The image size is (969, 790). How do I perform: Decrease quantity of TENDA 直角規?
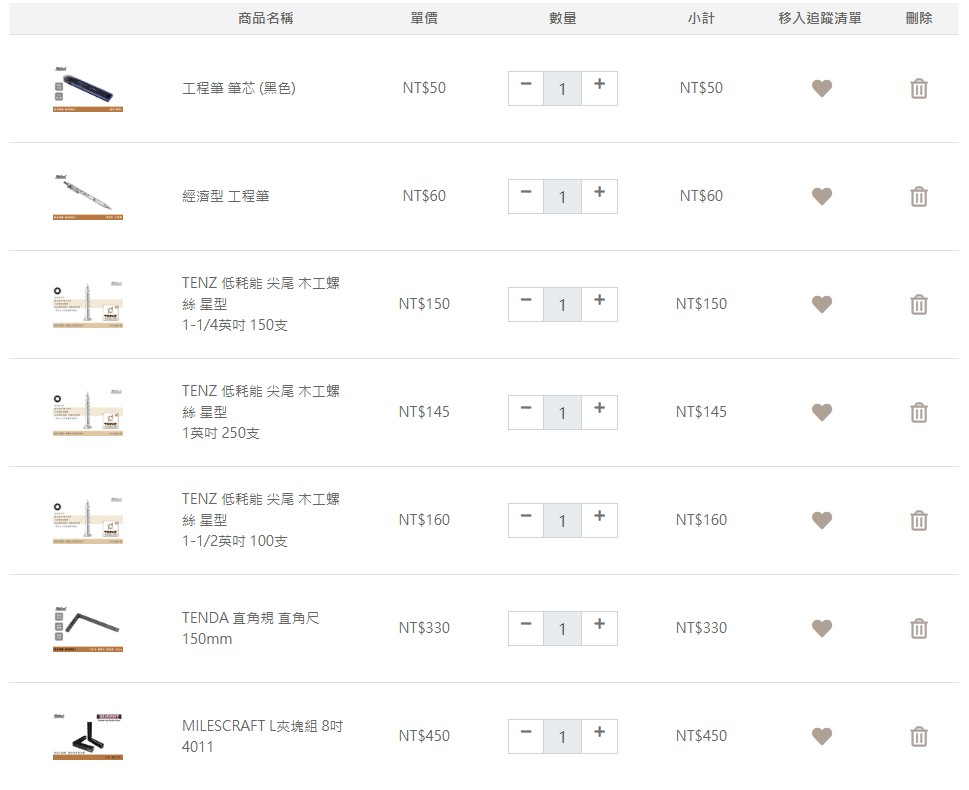pyautogui.click(x=526, y=626)
